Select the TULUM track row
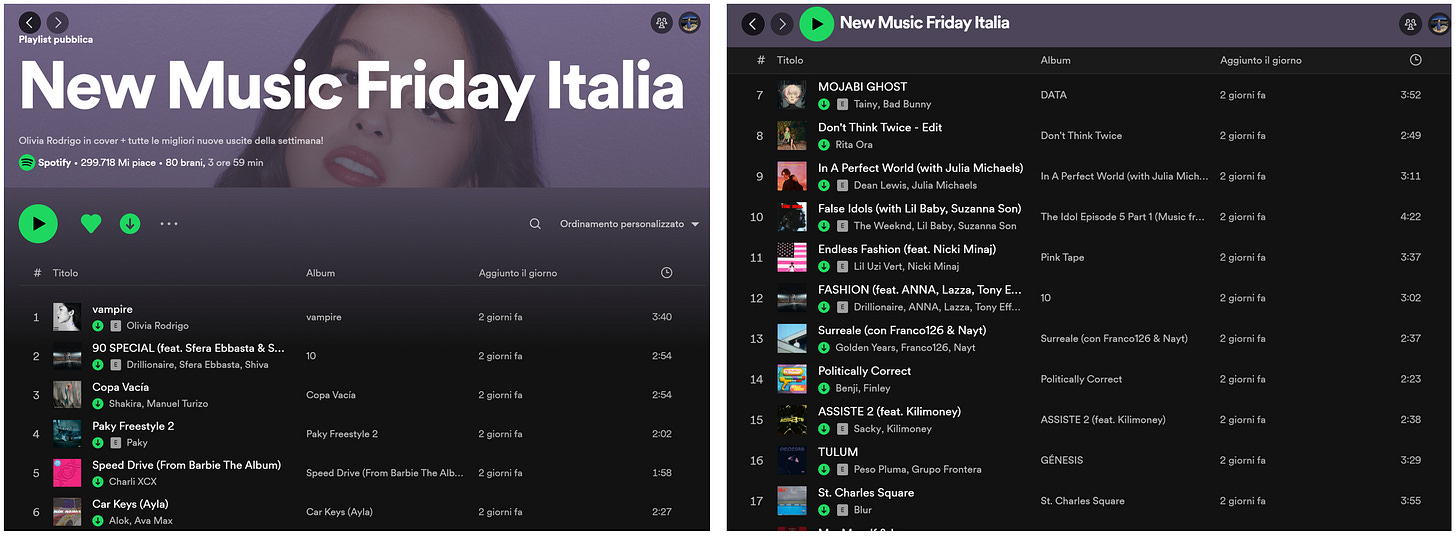The image size is (1456, 536). click(1088, 460)
